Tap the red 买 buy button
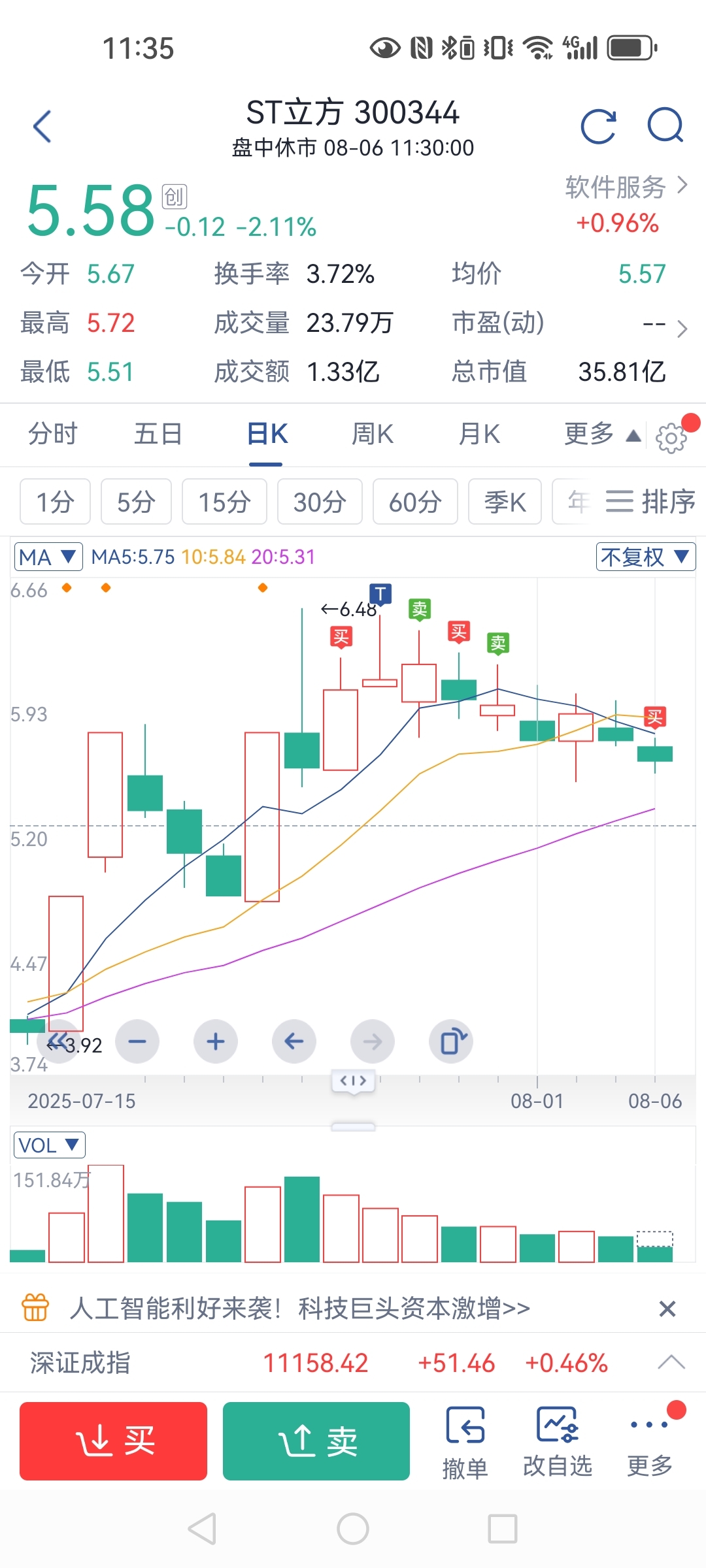 [x=113, y=1441]
